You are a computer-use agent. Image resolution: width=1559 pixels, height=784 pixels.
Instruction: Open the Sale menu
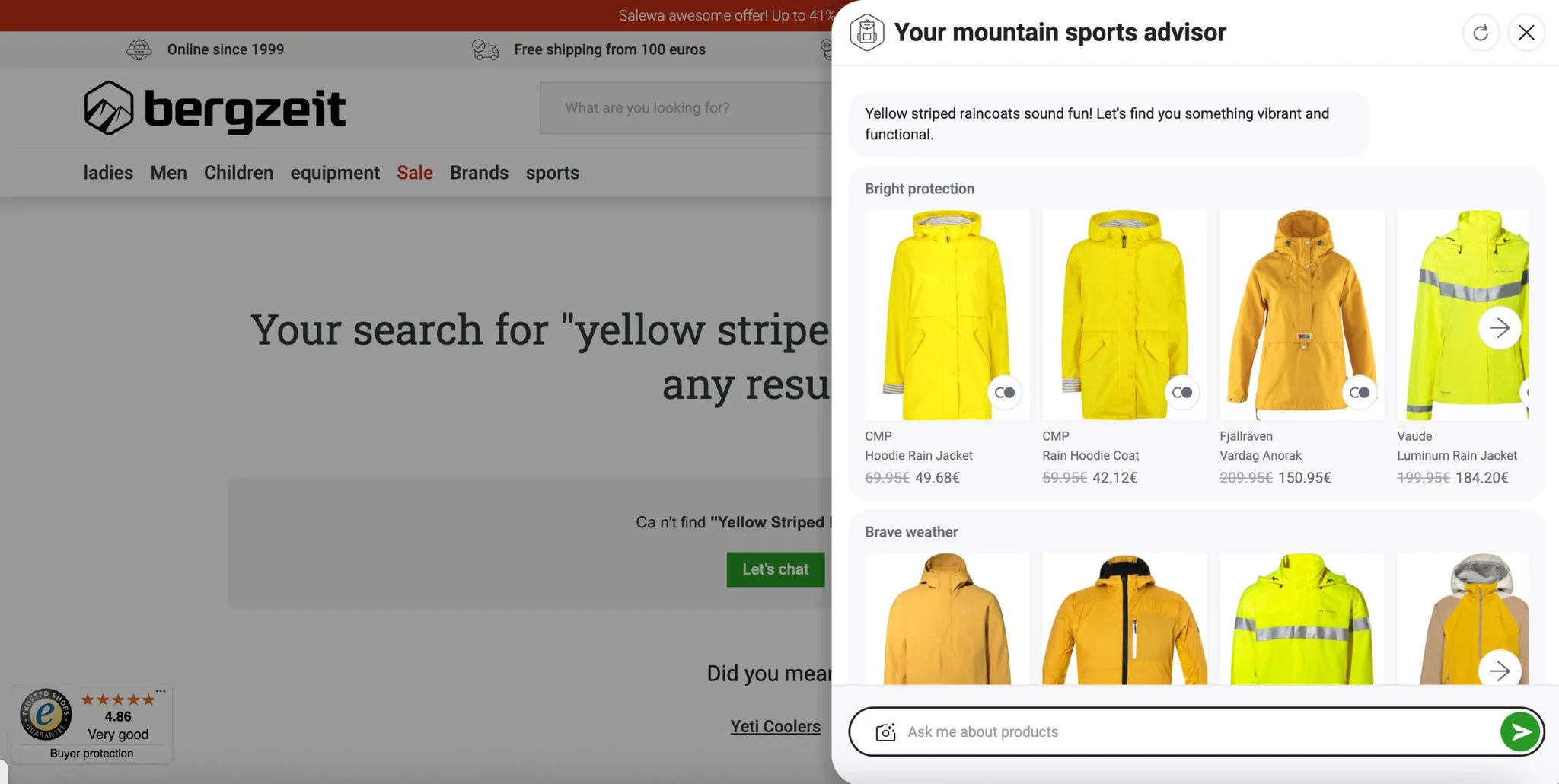415,173
